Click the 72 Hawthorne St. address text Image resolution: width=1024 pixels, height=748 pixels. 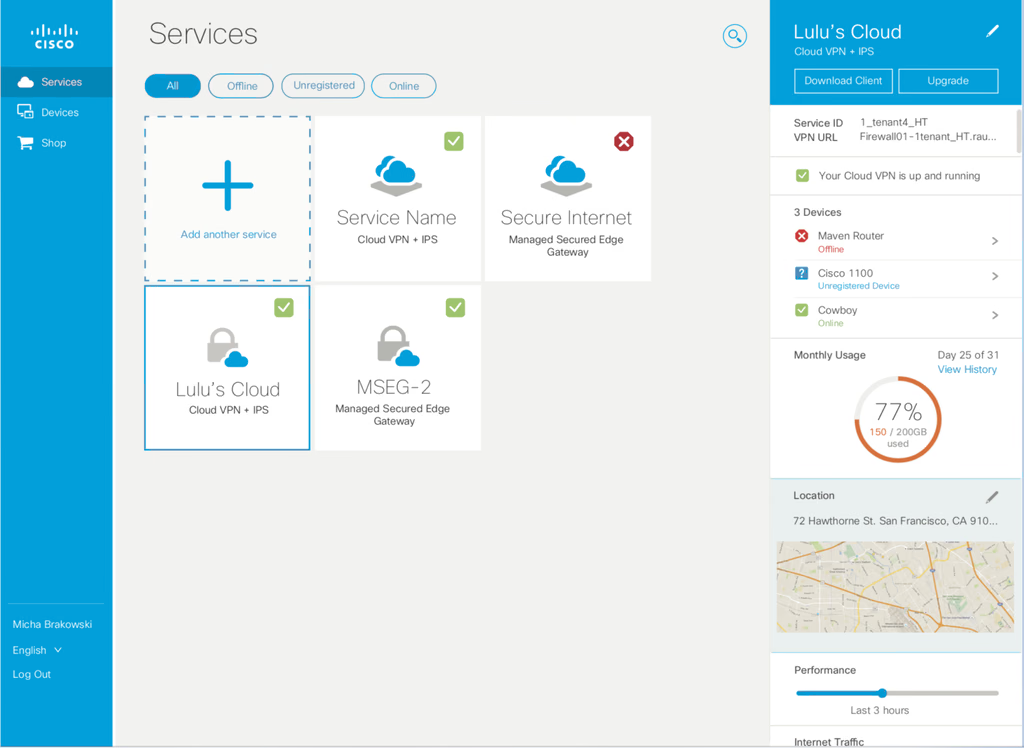coord(895,521)
